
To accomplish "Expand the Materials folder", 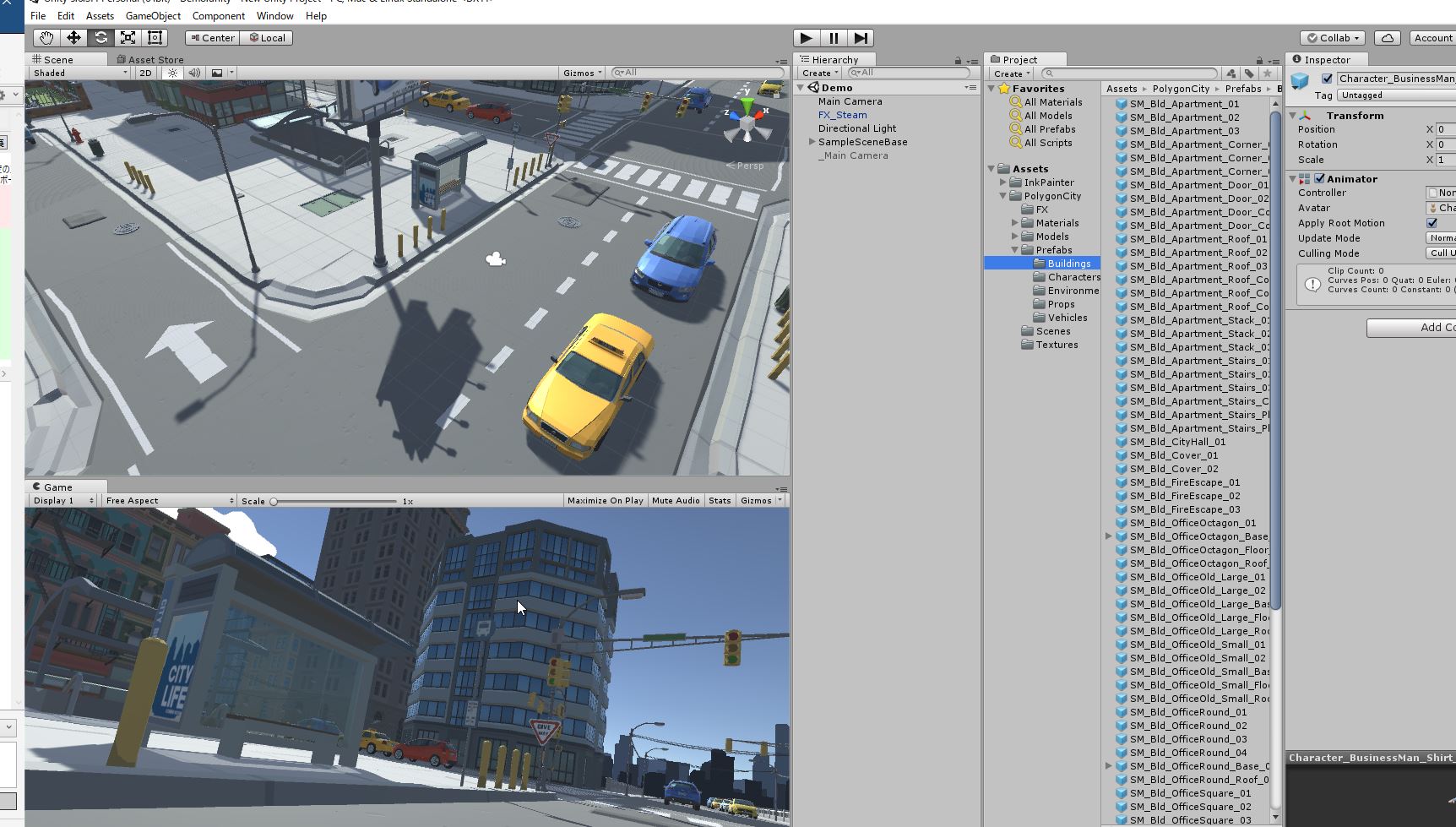I will click(1015, 223).
